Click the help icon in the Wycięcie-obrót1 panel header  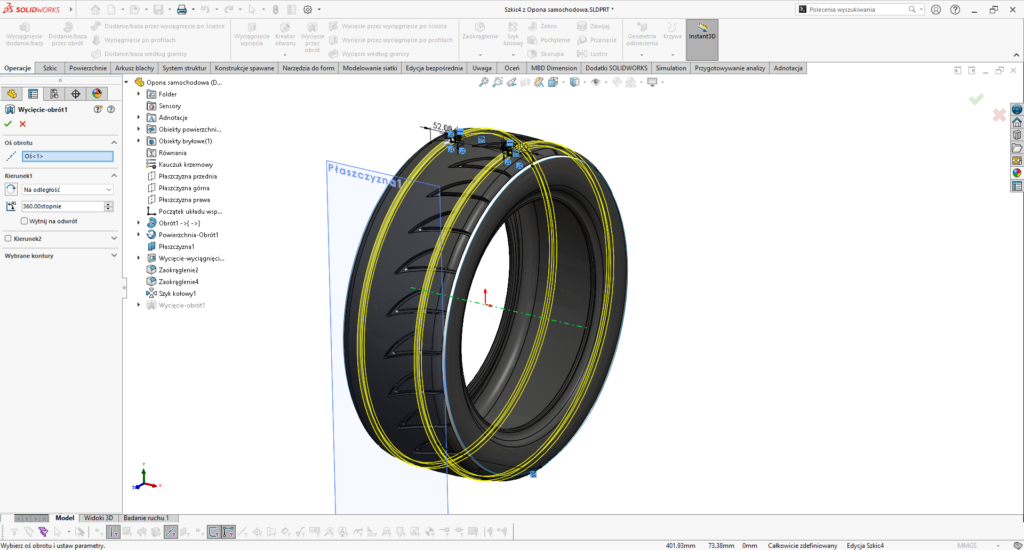pyautogui.click(x=111, y=109)
